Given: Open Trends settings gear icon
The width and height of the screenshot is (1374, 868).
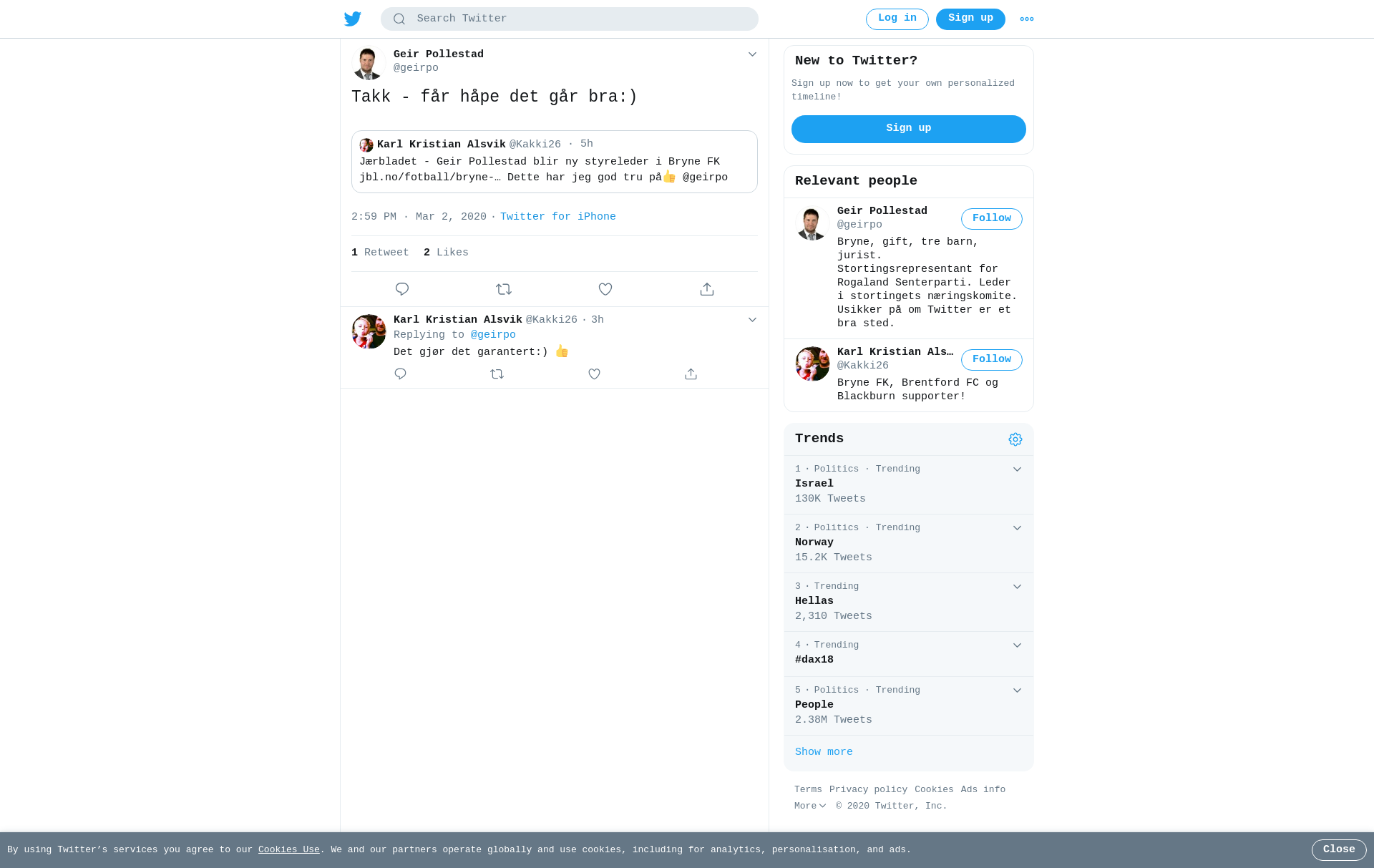Looking at the screenshot, I should pyautogui.click(x=1015, y=439).
